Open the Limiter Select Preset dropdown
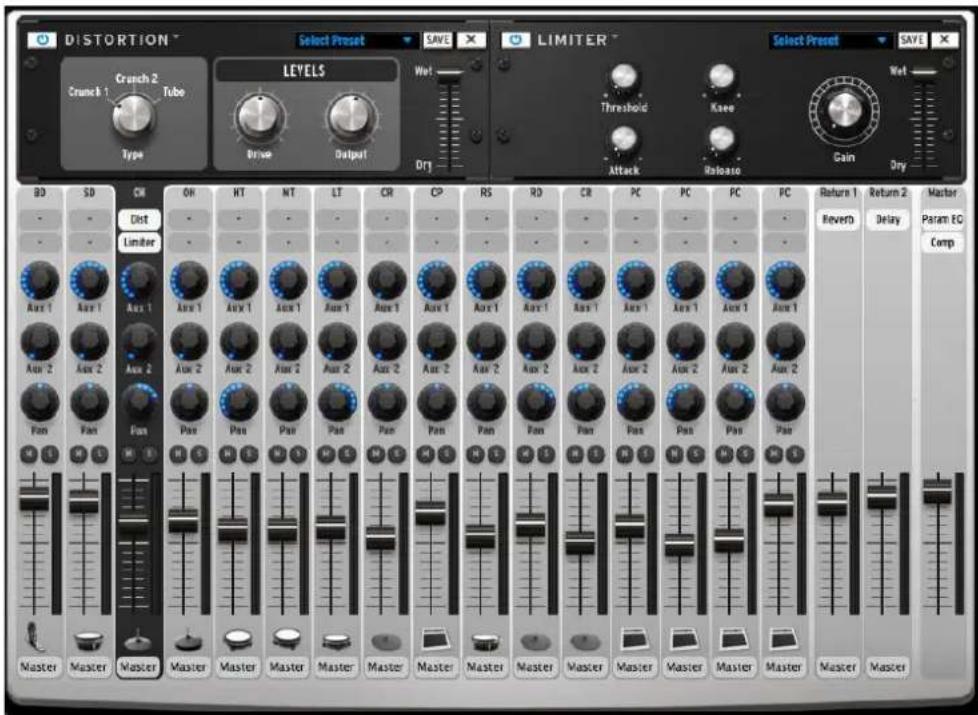The width and height of the screenshot is (978, 715). click(x=830, y=41)
